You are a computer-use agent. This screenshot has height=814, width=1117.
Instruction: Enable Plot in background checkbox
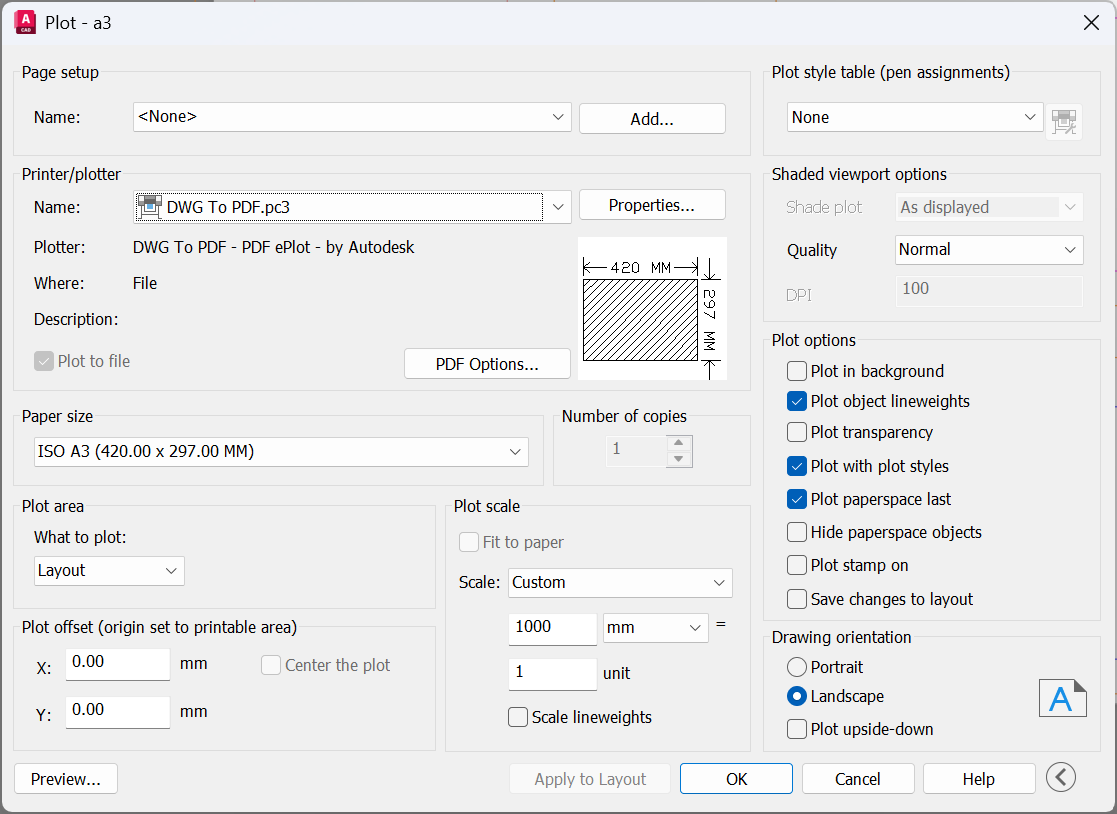(x=797, y=371)
